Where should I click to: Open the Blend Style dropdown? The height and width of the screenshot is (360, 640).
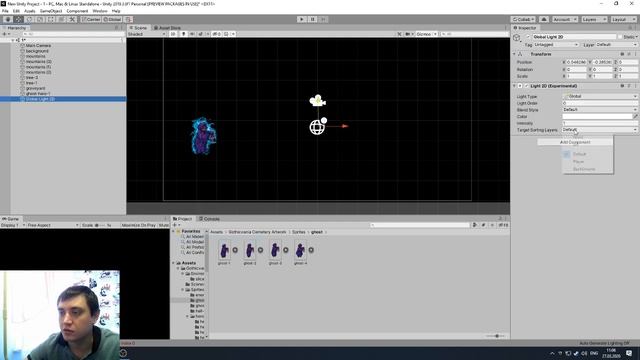coord(600,110)
